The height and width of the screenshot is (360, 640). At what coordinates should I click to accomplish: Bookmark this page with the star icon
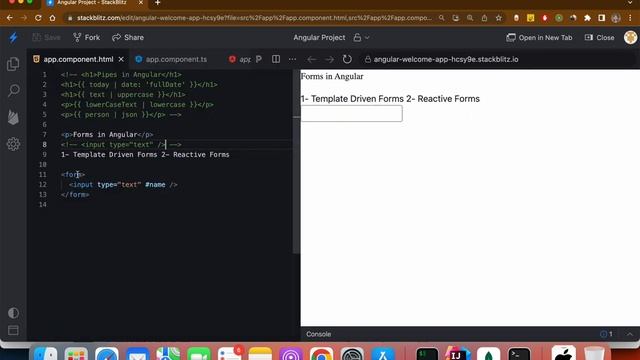(x=498, y=18)
